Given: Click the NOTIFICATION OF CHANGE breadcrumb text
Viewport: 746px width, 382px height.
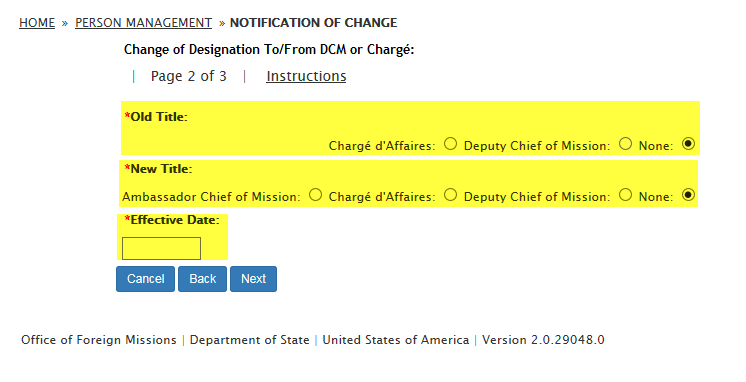Looking at the screenshot, I should click(314, 23).
